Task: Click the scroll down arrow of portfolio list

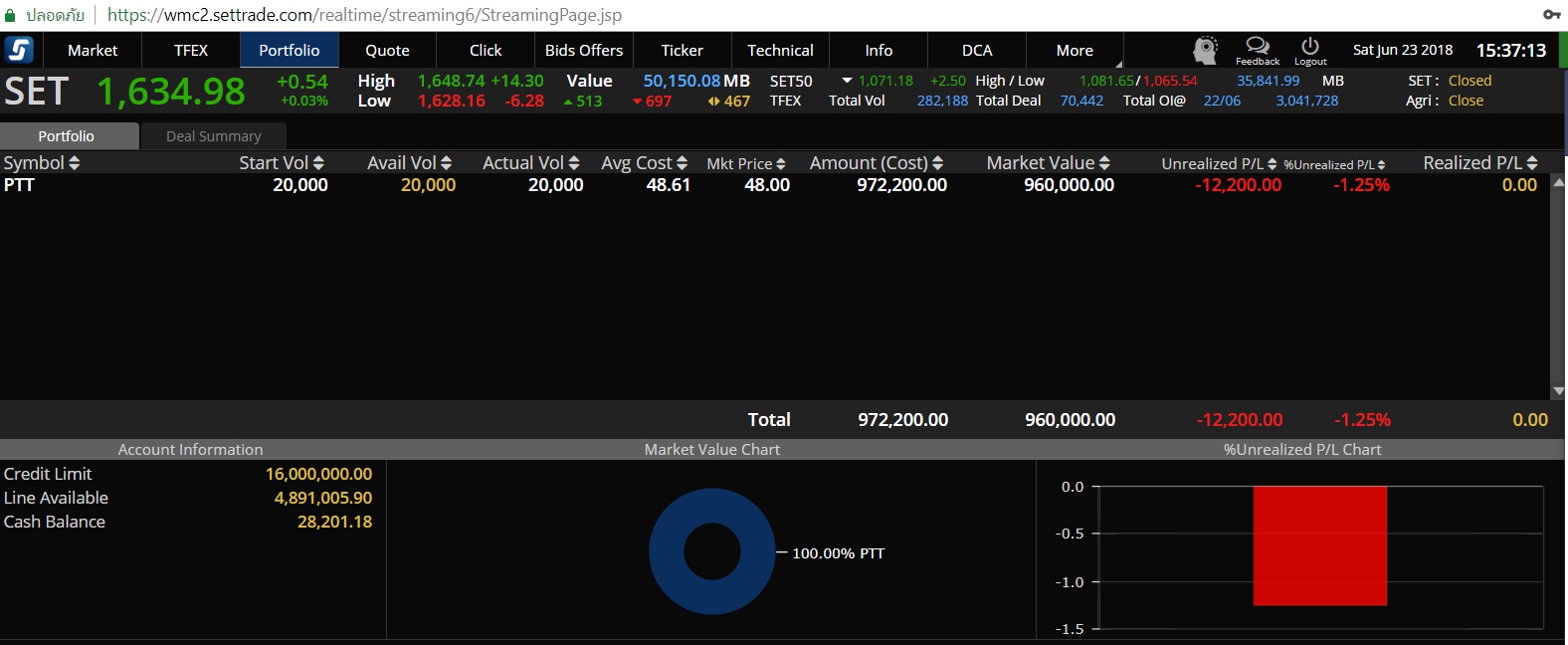Action: coord(1558,392)
